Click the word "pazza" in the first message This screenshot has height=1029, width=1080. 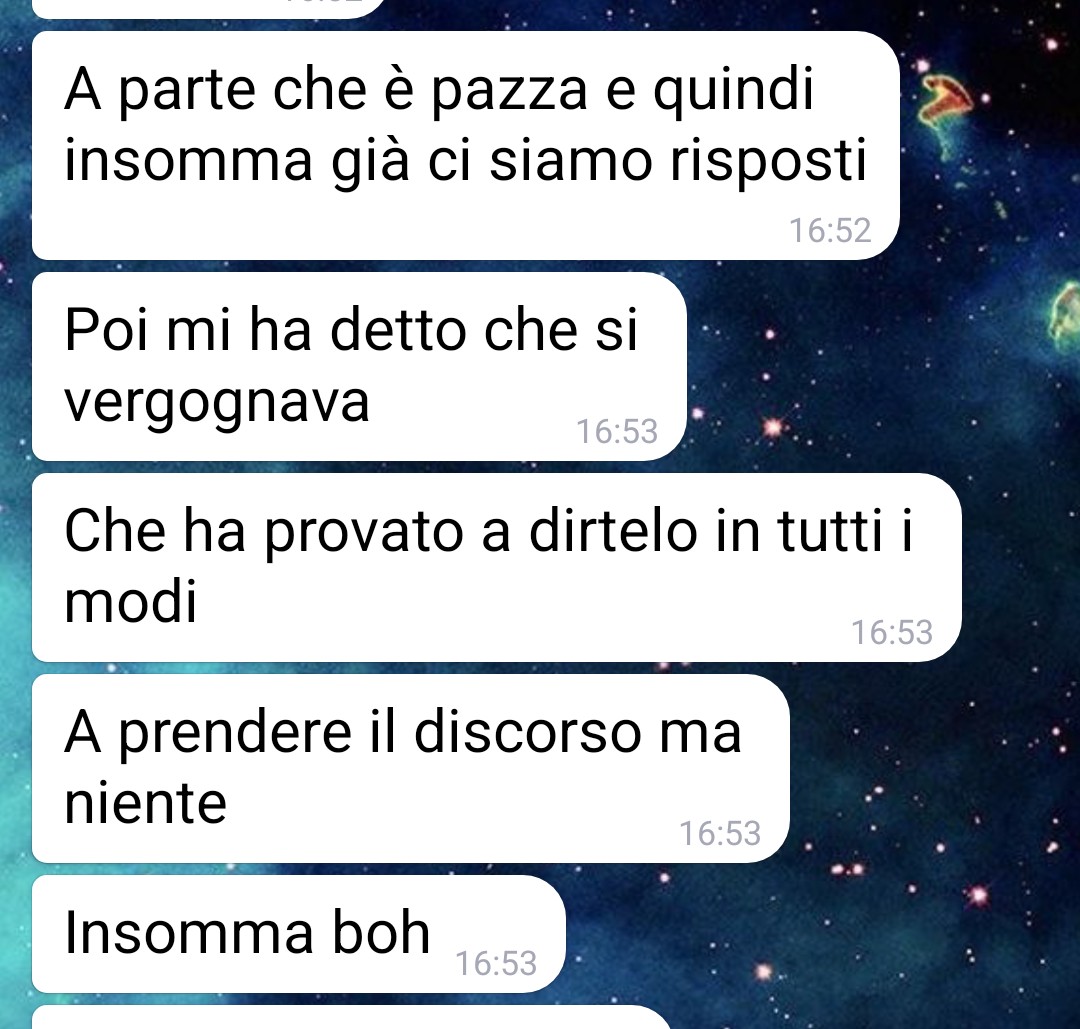tap(510, 93)
